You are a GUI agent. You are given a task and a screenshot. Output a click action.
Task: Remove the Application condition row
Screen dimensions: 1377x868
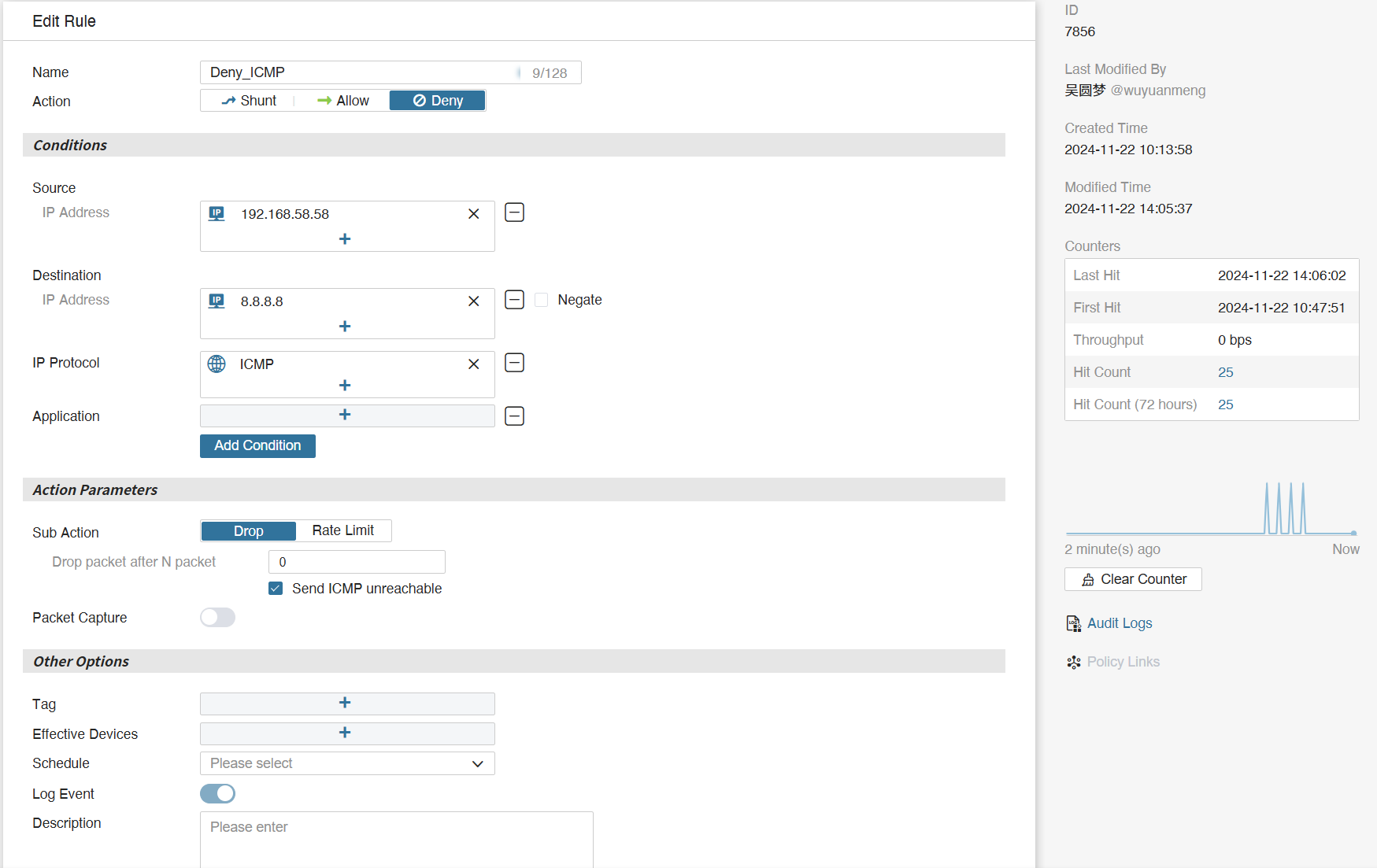click(514, 416)
